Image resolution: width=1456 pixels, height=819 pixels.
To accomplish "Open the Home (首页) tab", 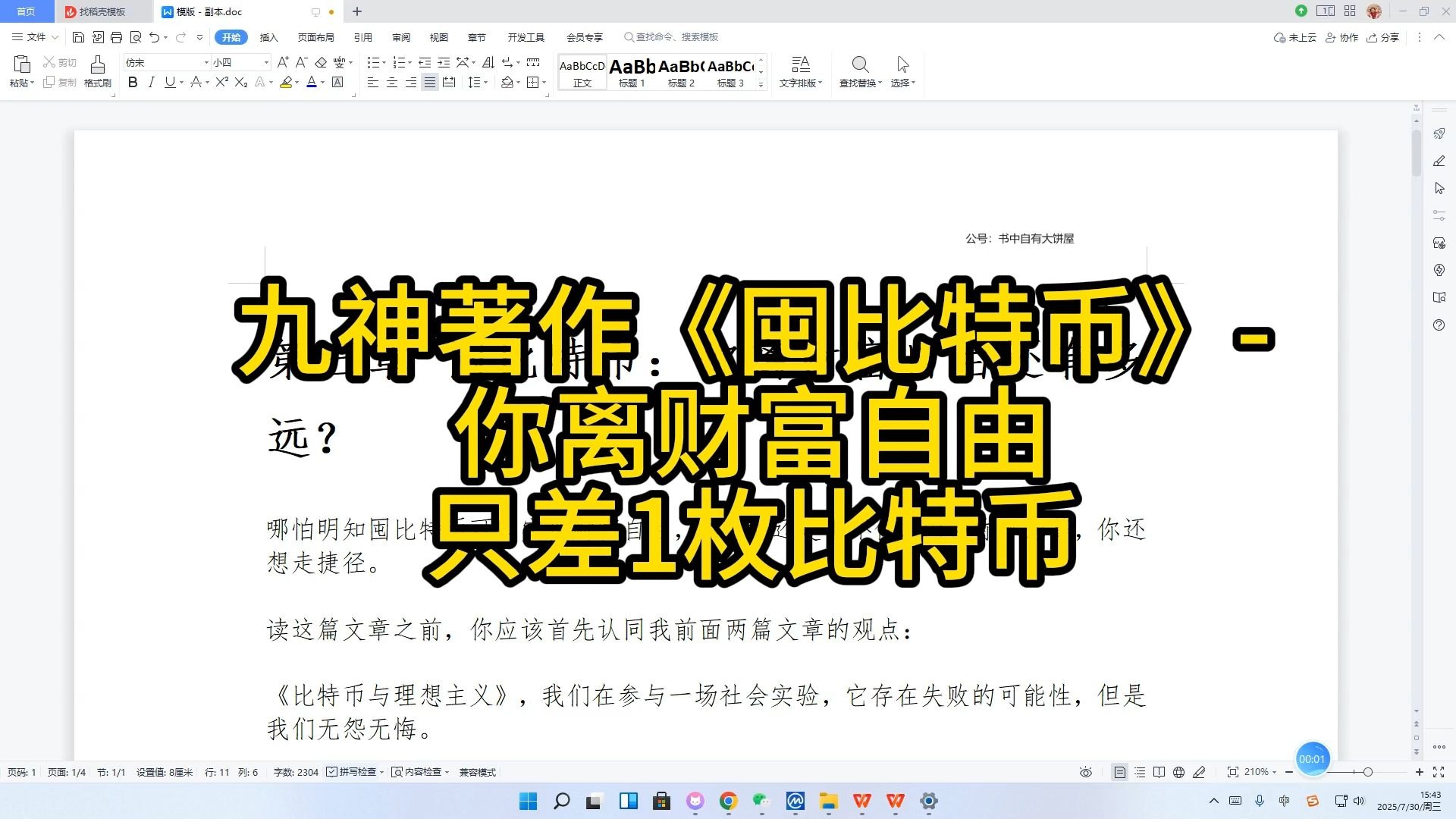I will [x=26, y=11].
